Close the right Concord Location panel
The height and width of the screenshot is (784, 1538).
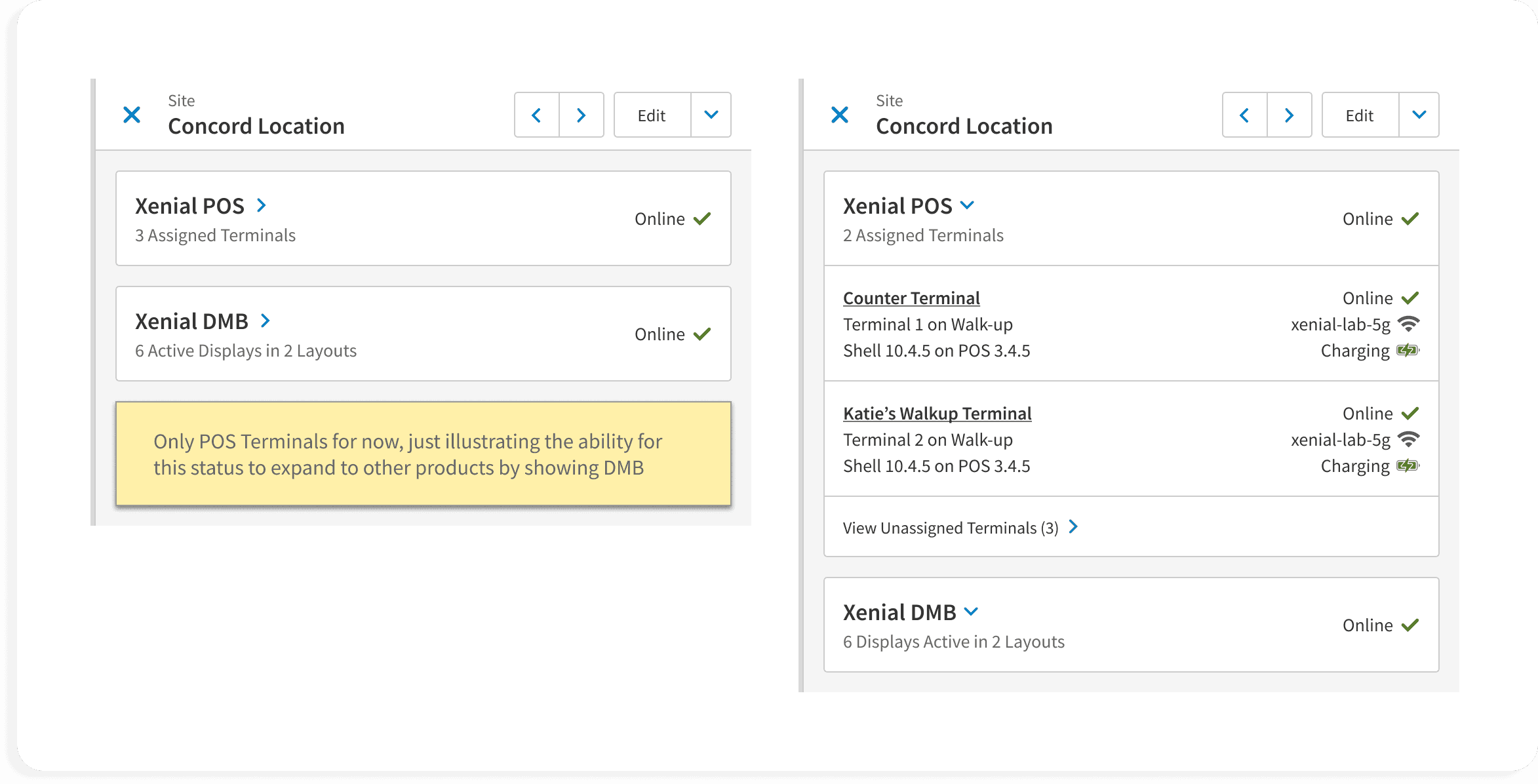tap(840, 115)
